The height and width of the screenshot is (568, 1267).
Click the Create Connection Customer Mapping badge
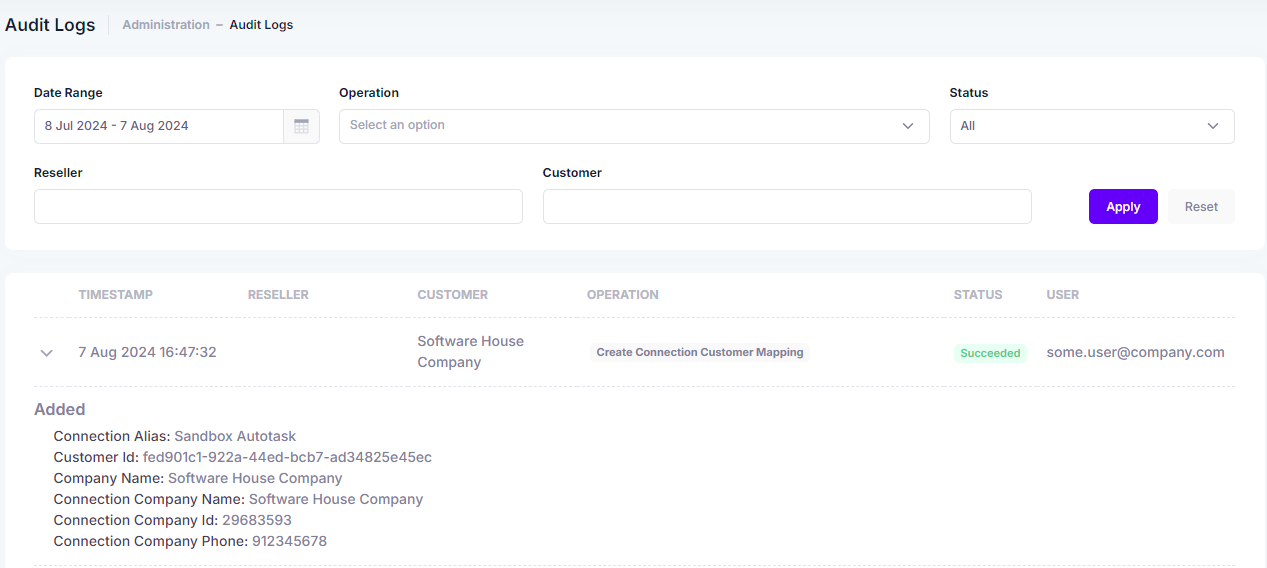click(x=700, y=352)
